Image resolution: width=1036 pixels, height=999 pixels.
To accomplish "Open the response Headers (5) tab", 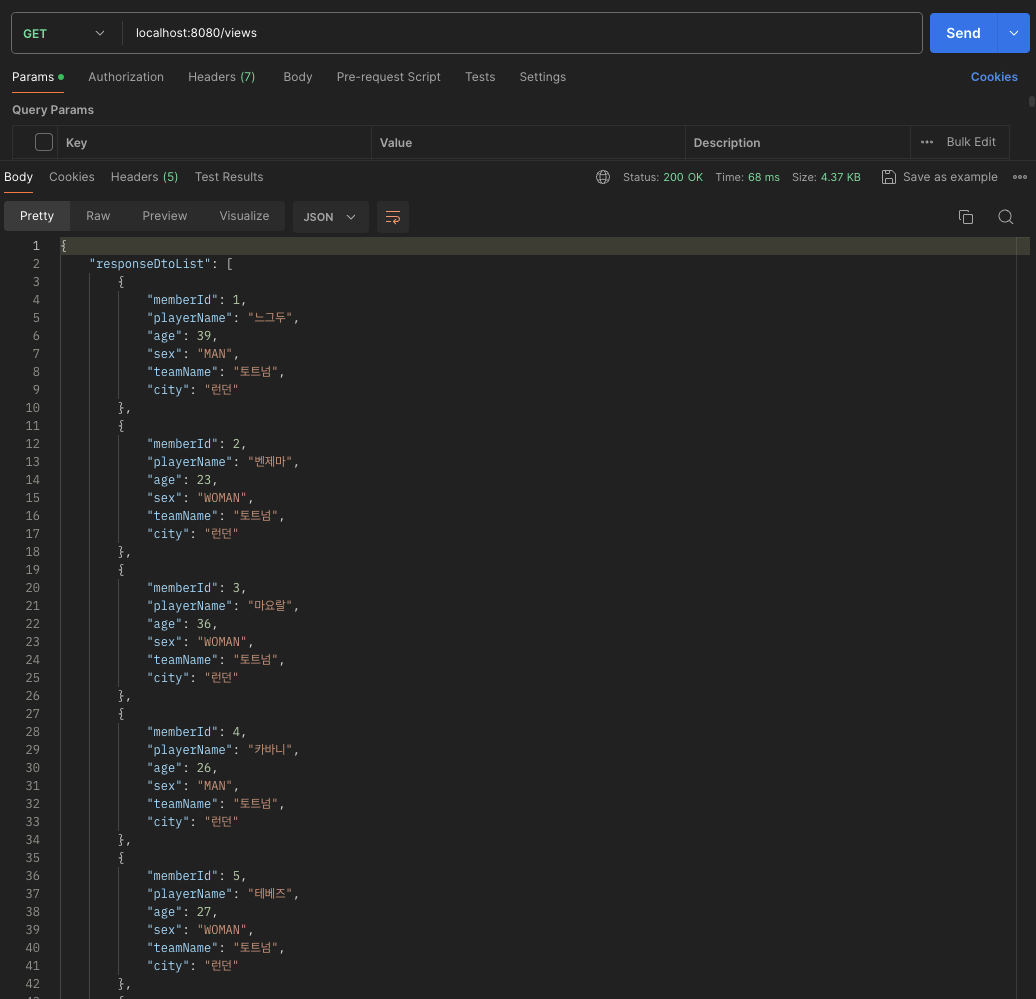I will click(x=144, y=177).
